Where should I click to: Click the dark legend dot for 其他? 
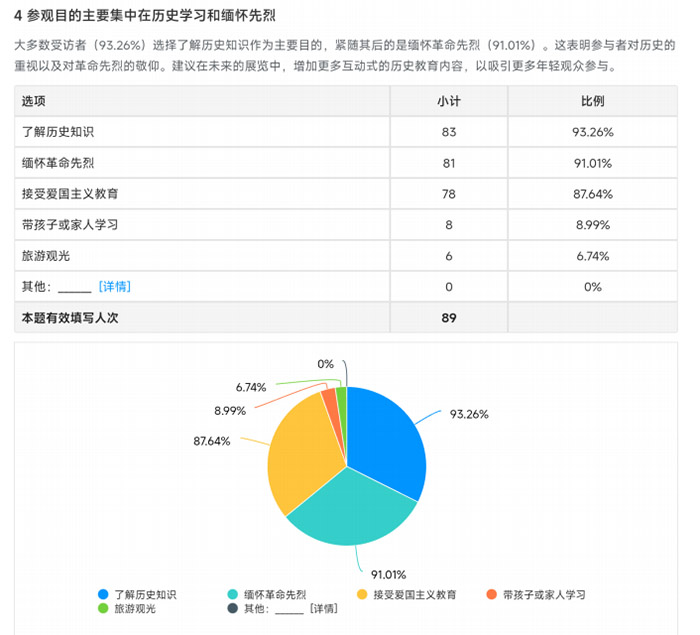point(232,608)
